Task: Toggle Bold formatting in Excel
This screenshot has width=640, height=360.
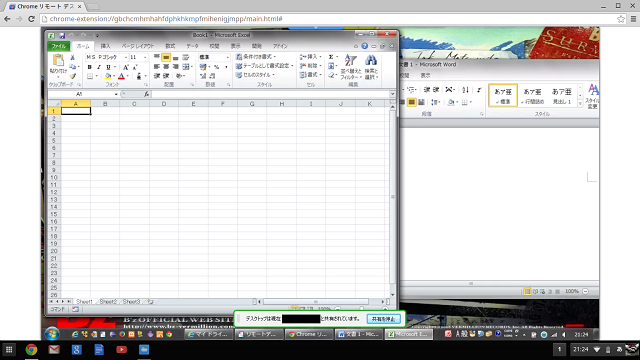Action: click(x=89, y=67)
